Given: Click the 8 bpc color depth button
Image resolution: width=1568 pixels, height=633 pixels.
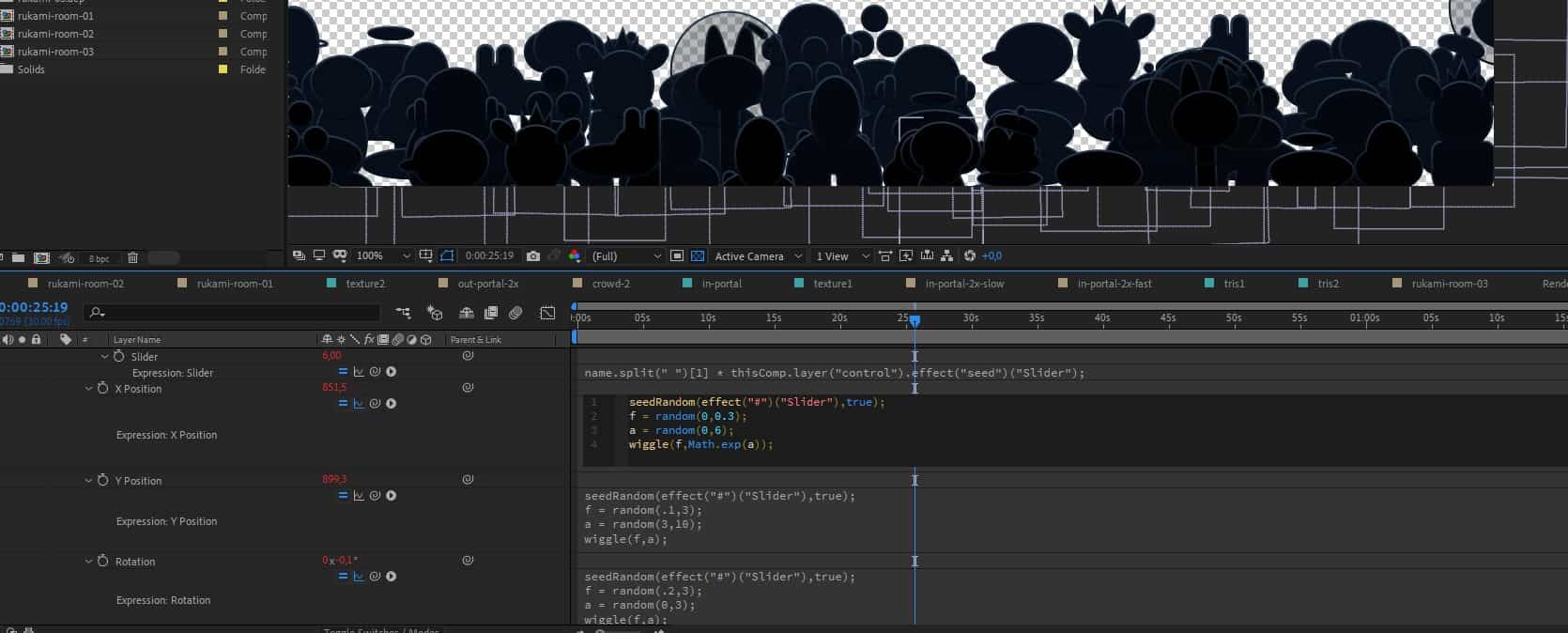Looking at the screenshot, I should [99, 258].
